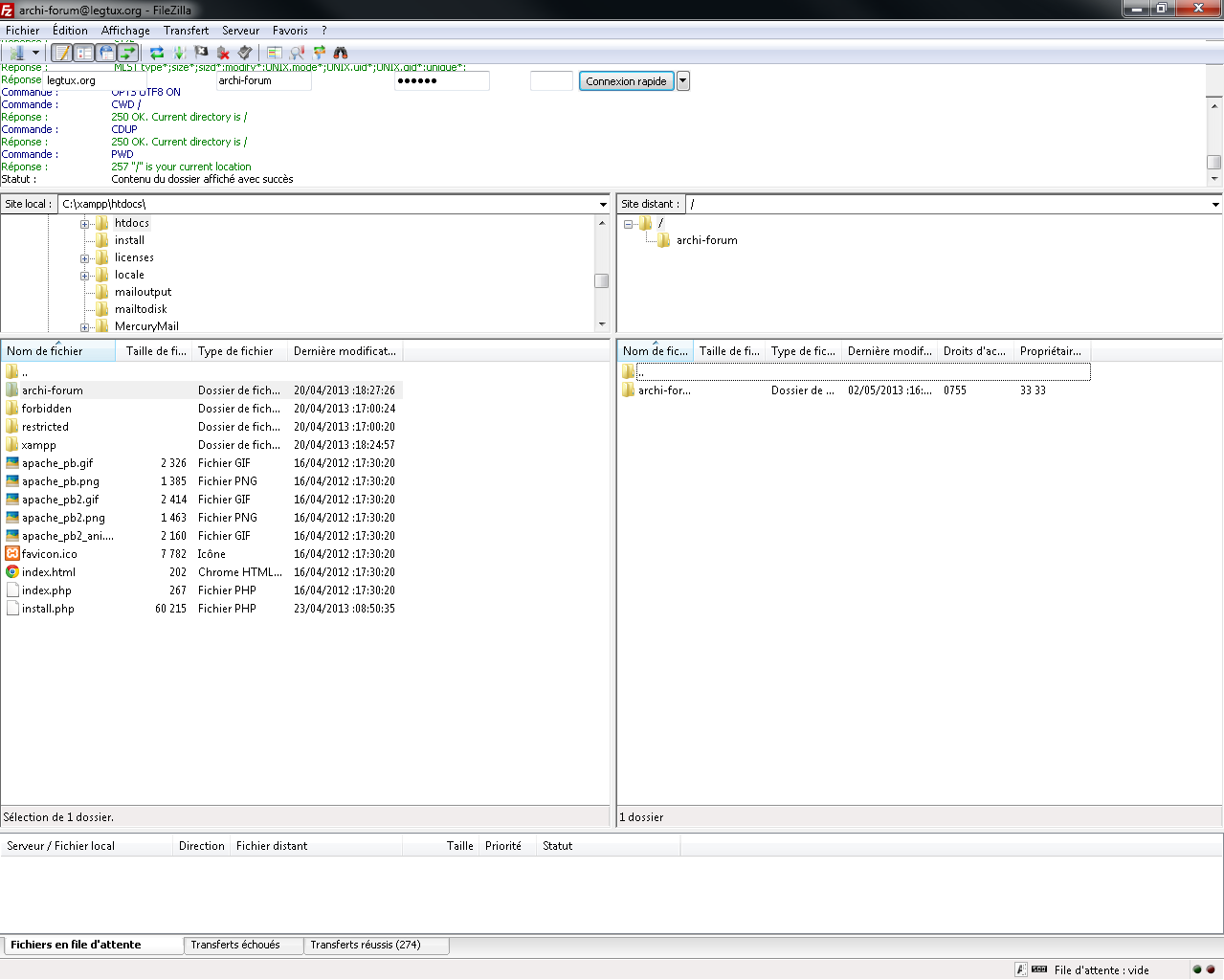Screen dimensions: 1224x980
Task: Click the local tree scrollbar thumb
Action: pyautogui.click(x=602, y=280)
